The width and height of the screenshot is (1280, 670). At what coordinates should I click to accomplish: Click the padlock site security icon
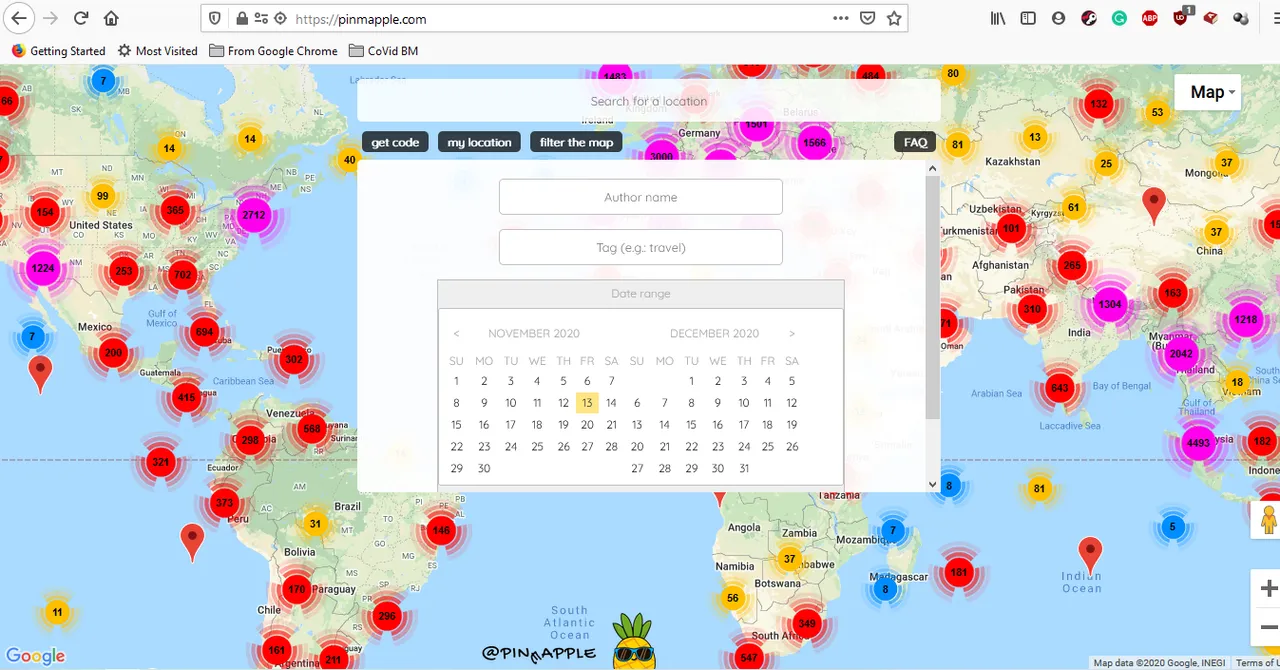pyautogui.click(x=242, y=18)
